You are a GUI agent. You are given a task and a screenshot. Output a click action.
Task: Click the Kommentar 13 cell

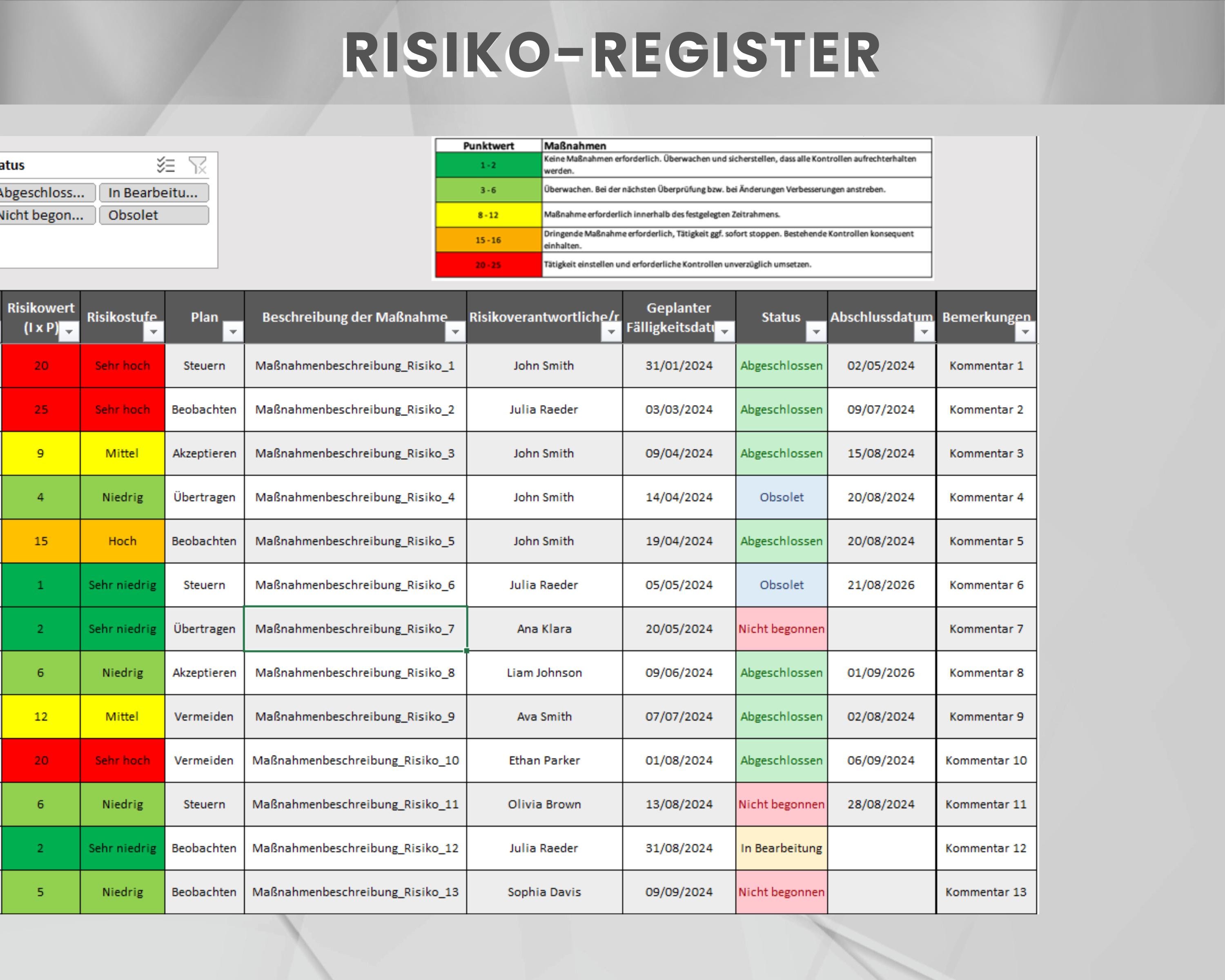pos(987,892)
